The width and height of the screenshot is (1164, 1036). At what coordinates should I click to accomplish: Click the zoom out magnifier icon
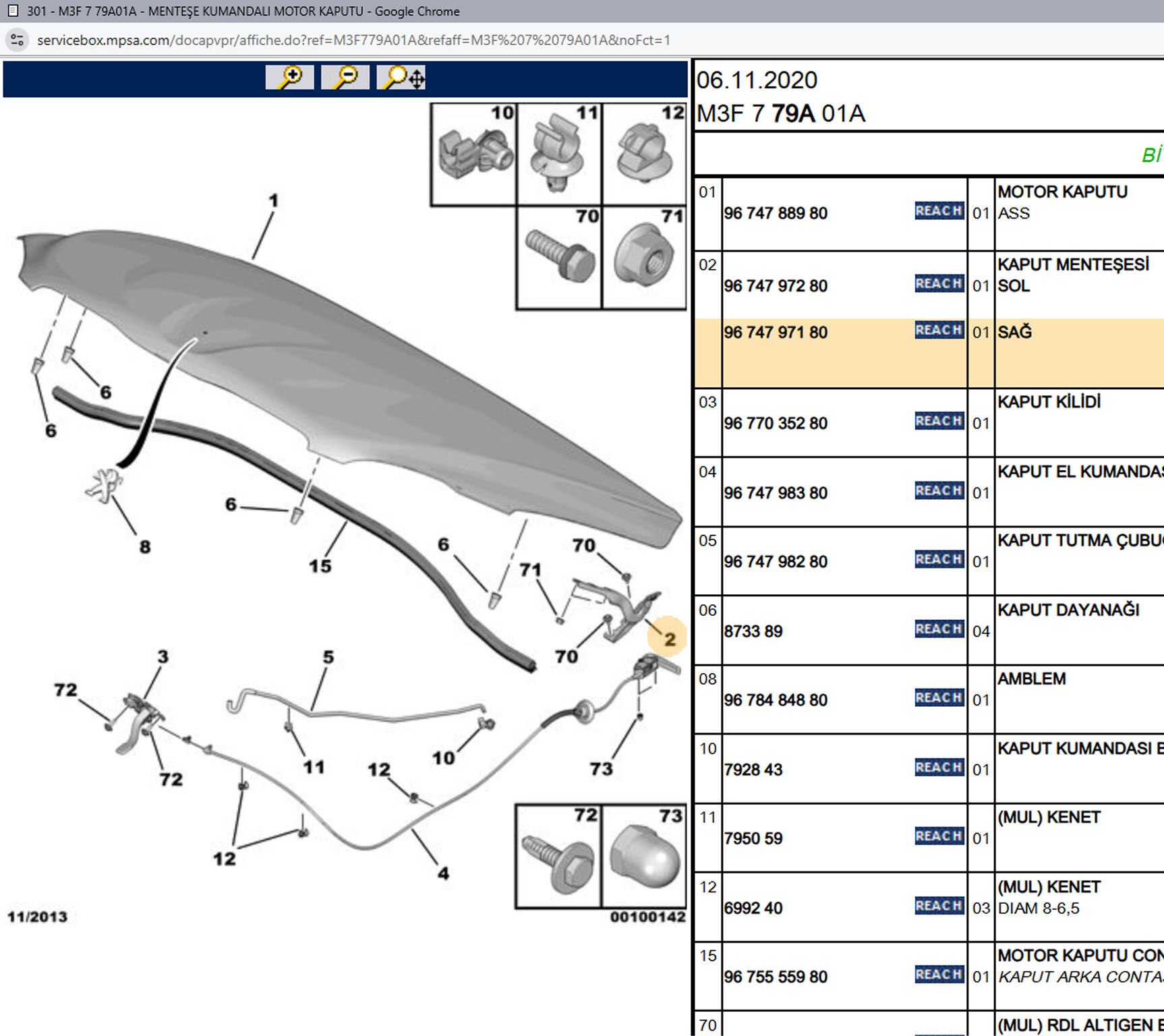pyautogui.click(x=345, y=78)
